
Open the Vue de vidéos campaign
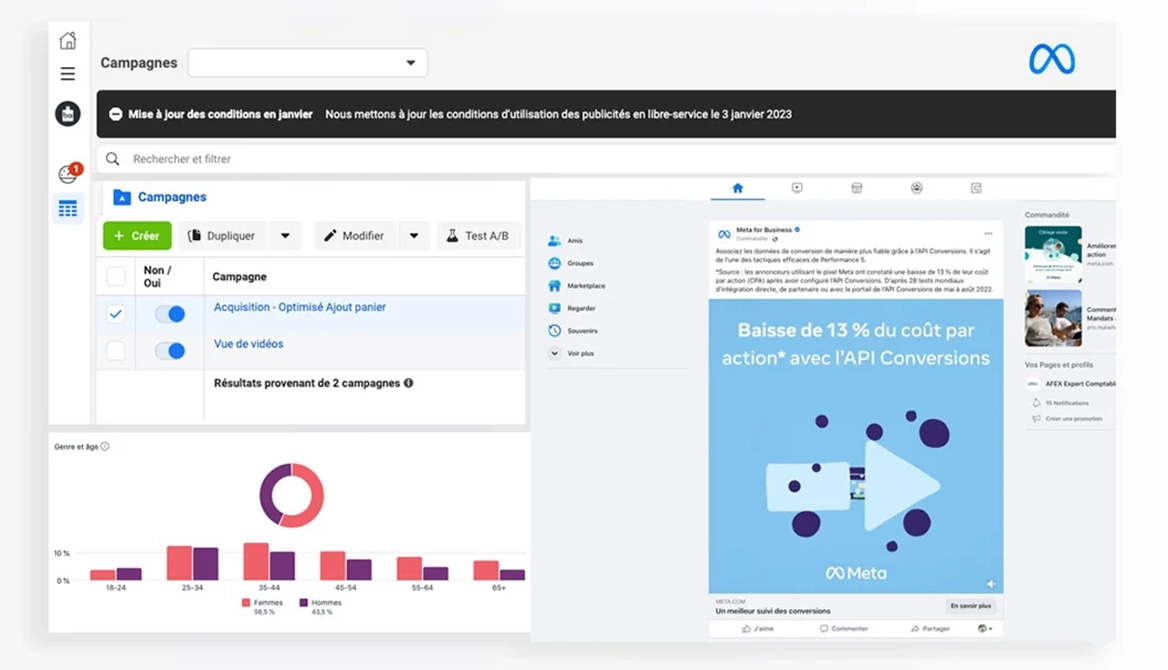coord(248,344)
